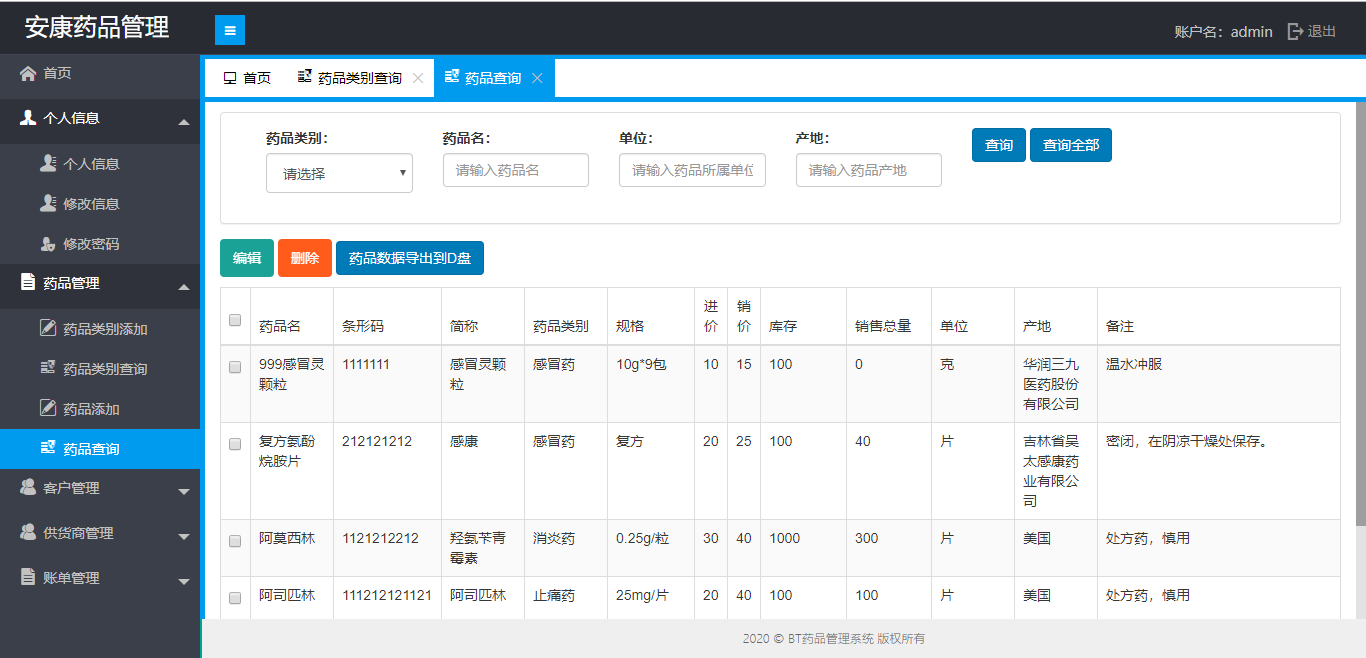Check the row for 复方氨酚烷胺片
Viewport: 1366px width, 658px height.
[235, 444]
